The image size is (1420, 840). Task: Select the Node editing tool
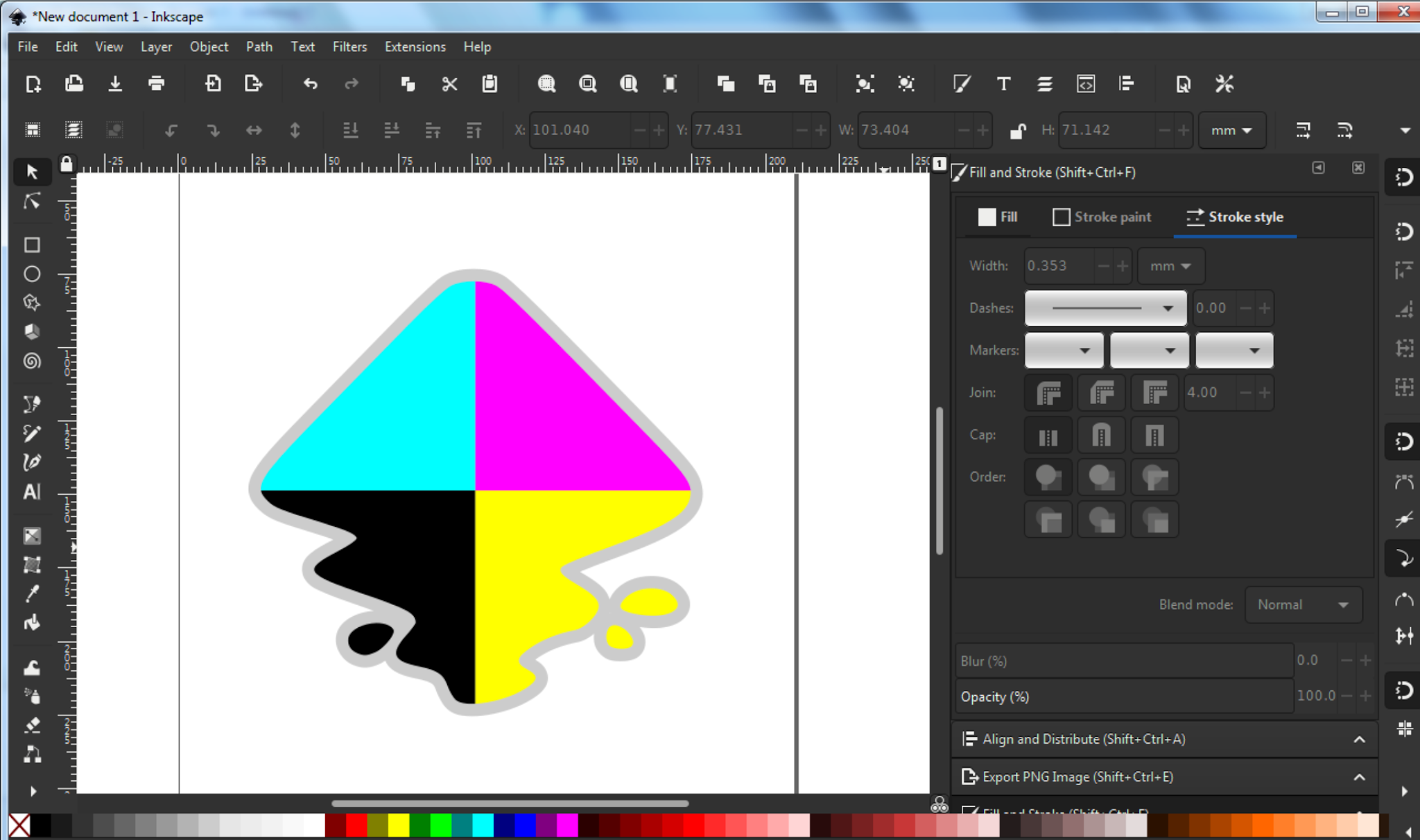(x=32, y=202)
